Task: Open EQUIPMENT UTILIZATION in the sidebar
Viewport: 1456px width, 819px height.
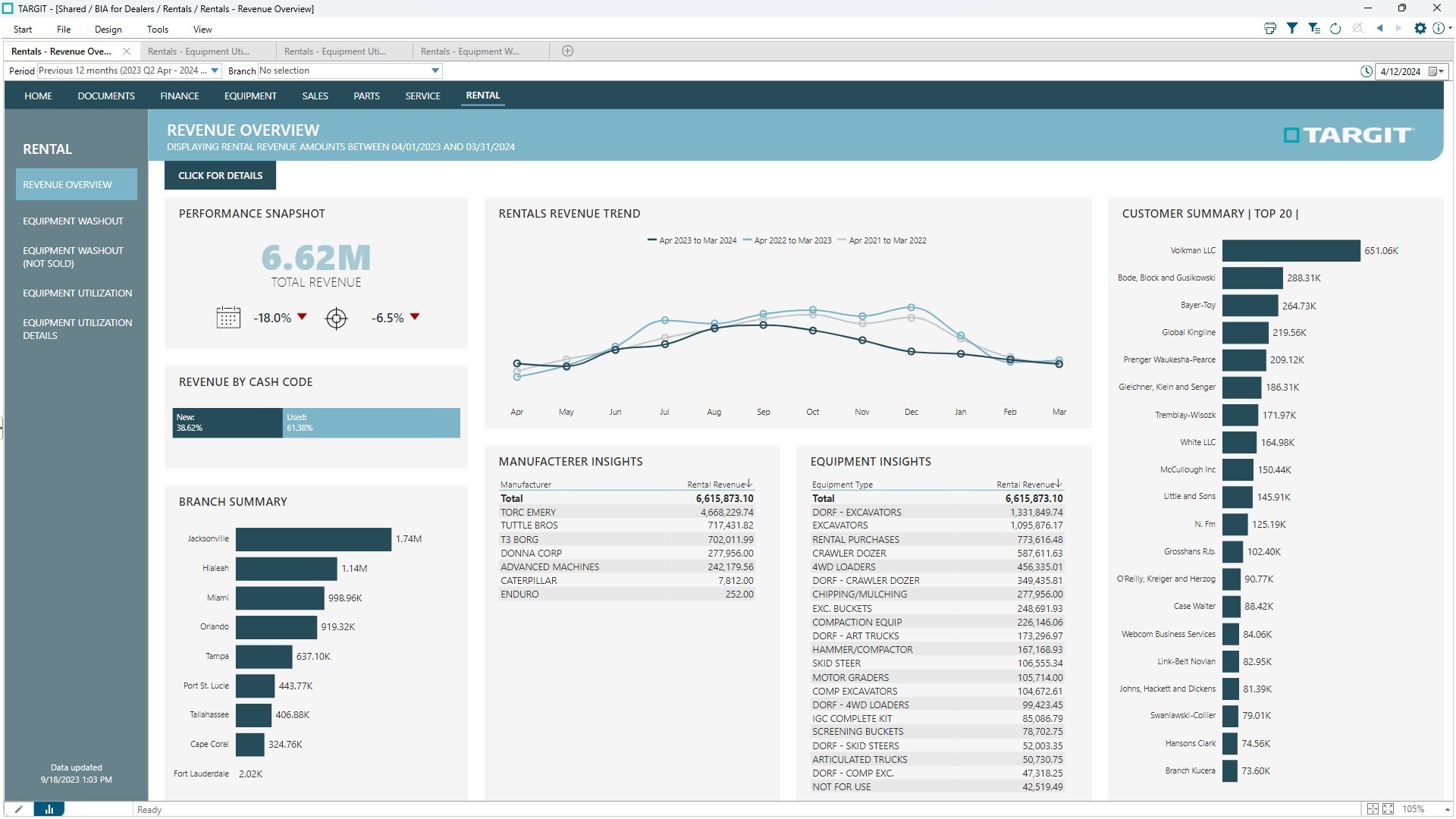Action: pyautogui.click(x=77, y=293)
